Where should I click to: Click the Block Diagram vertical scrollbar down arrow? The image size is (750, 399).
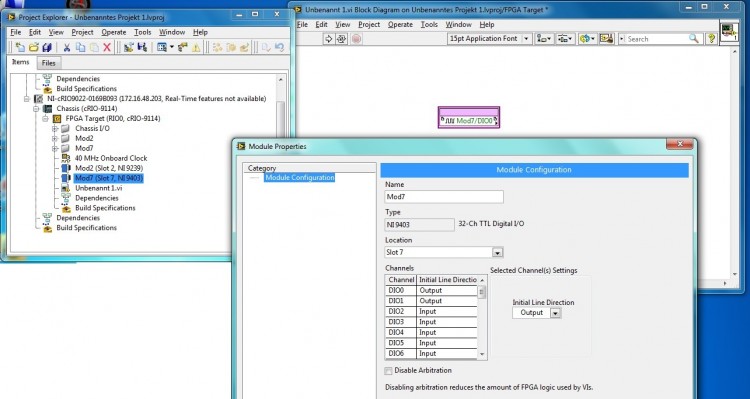pyautogui.click(x=735, y=274)
